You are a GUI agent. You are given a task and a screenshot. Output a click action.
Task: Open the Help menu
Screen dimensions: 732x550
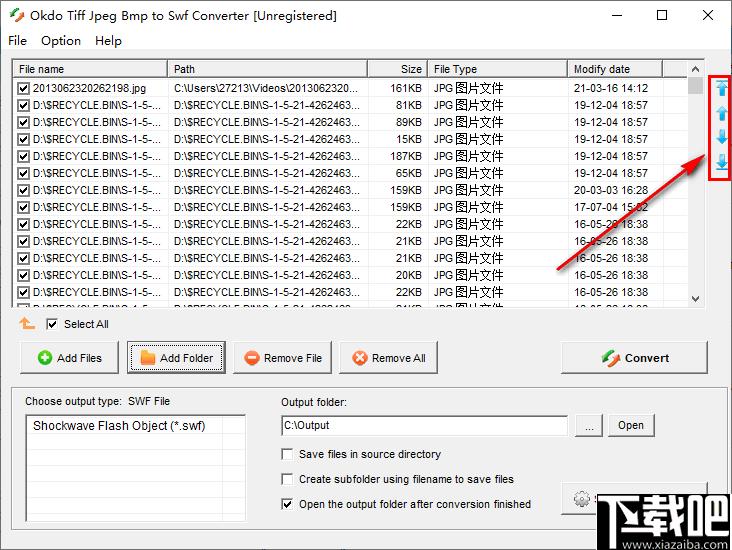tap(108, 41)
